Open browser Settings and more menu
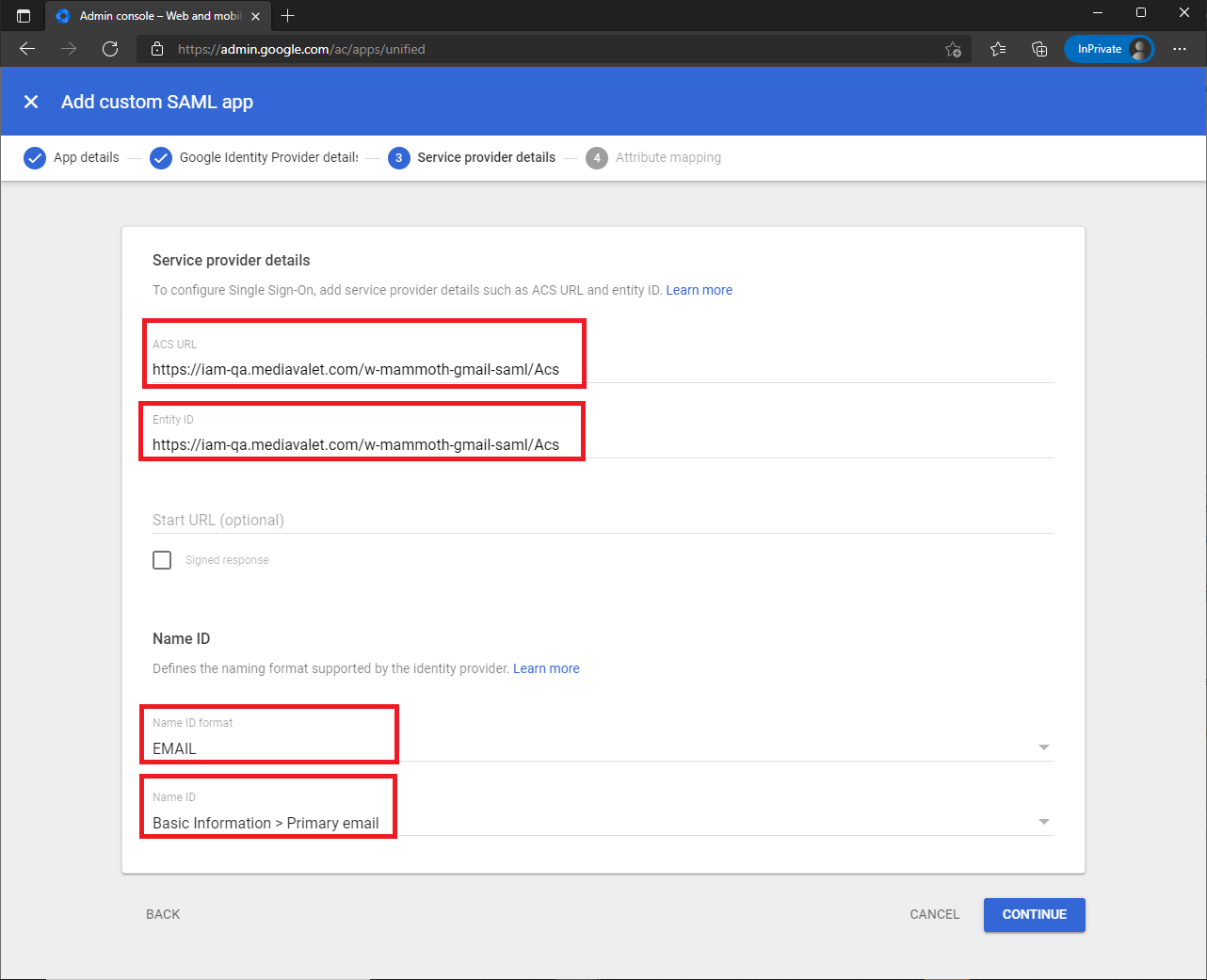Screen dimensions: 1207x980 click(1180, 49)
